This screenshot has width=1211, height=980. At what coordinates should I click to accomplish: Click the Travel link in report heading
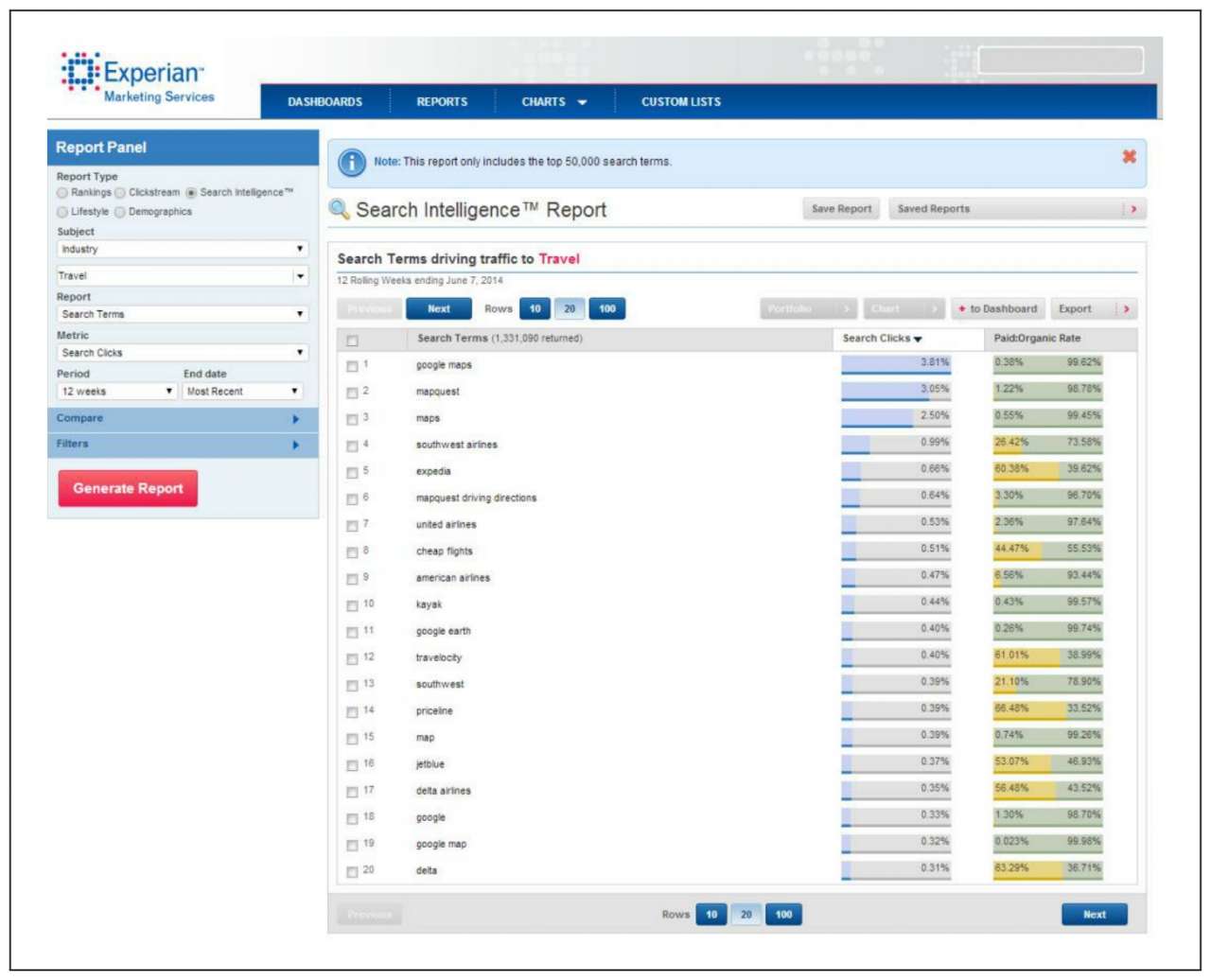tap(559, 259)
